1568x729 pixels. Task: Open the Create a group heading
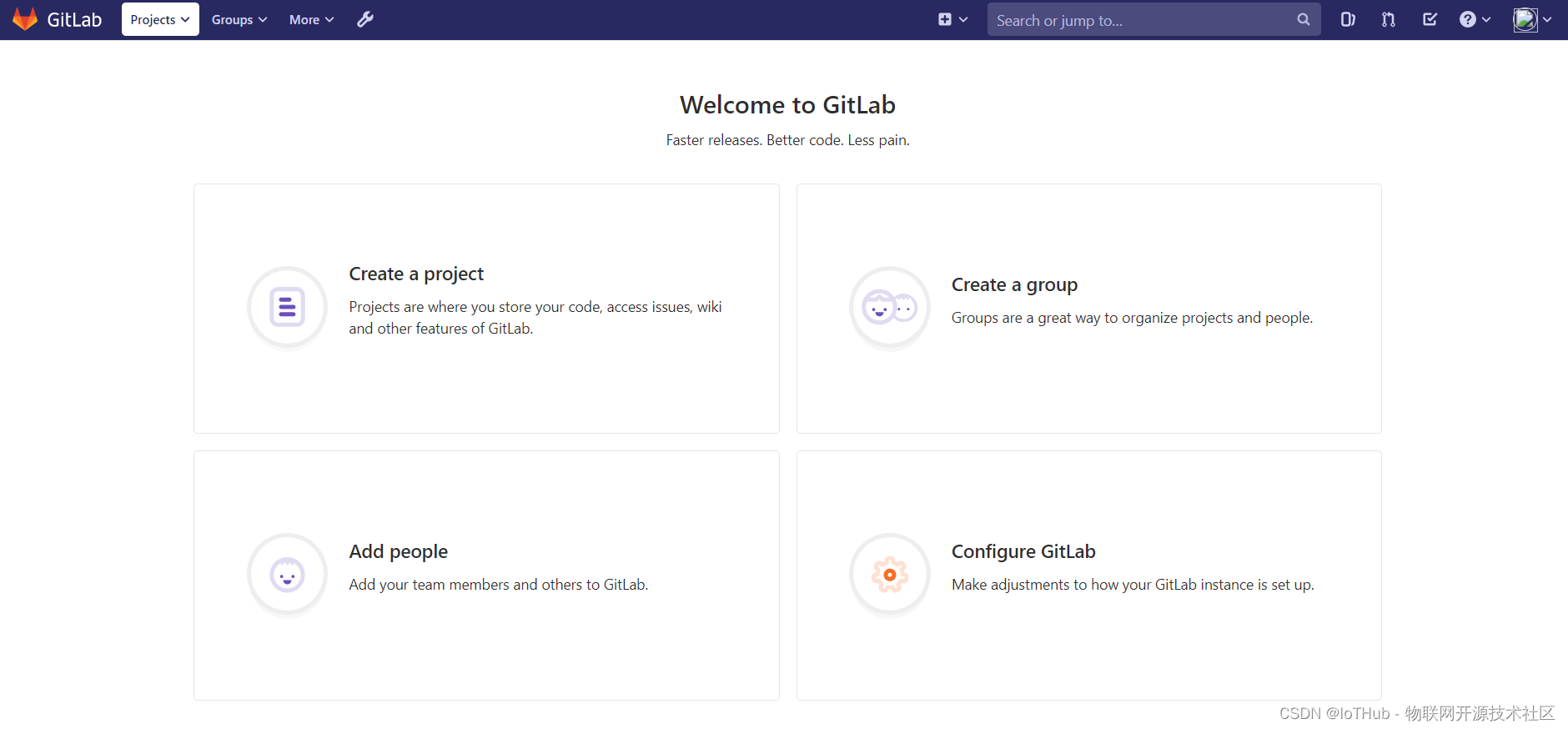[x=1014, y=284]
